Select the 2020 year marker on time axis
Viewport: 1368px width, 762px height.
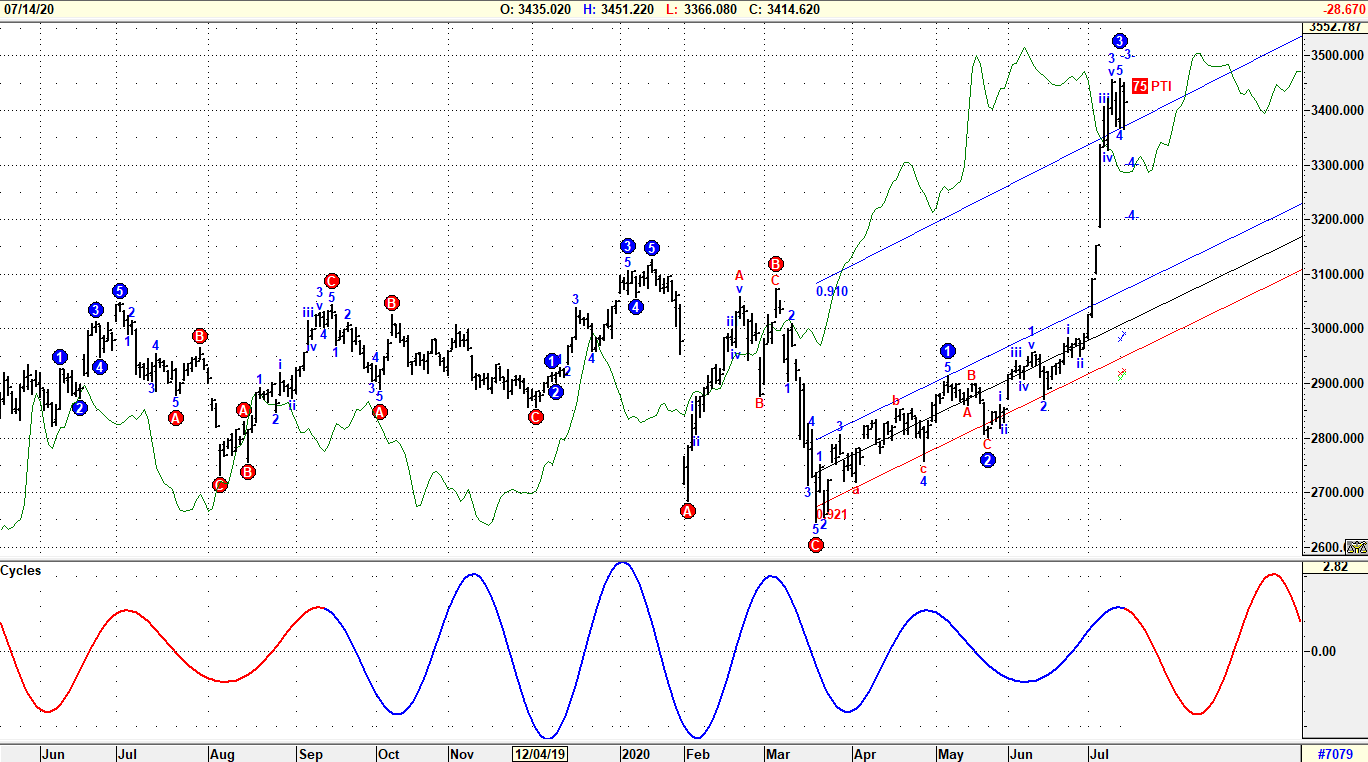click(x=635, y=754)
